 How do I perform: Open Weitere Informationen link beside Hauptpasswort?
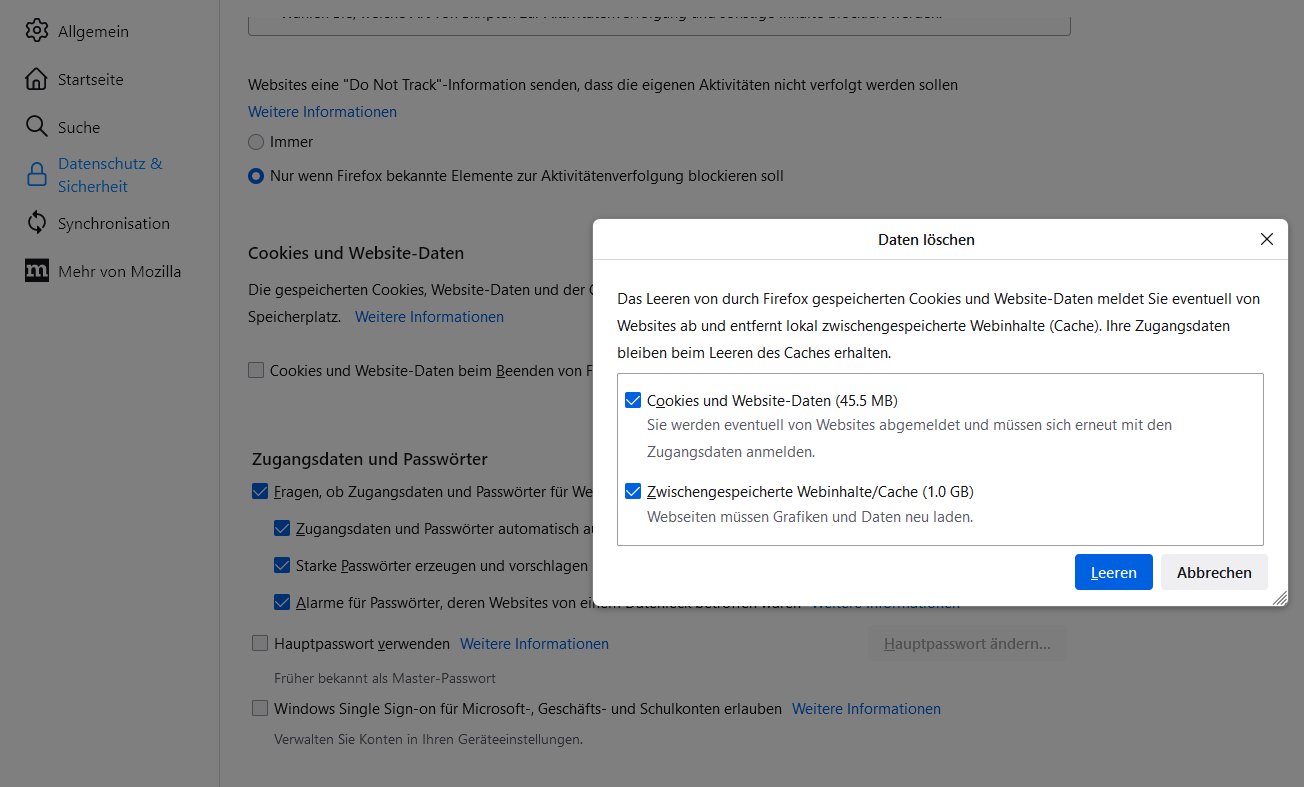(534, 644)
